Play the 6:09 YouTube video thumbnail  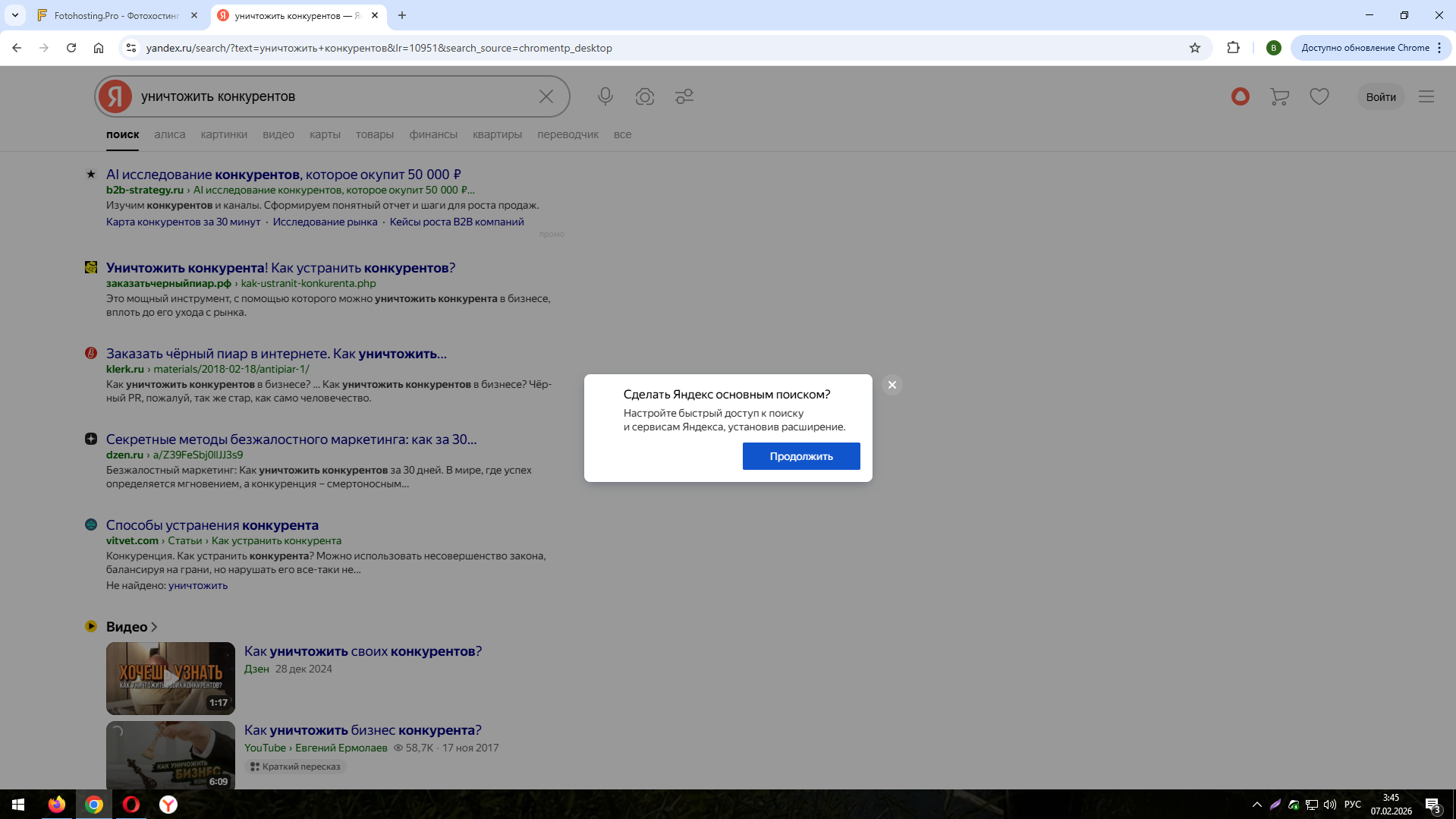171,755
